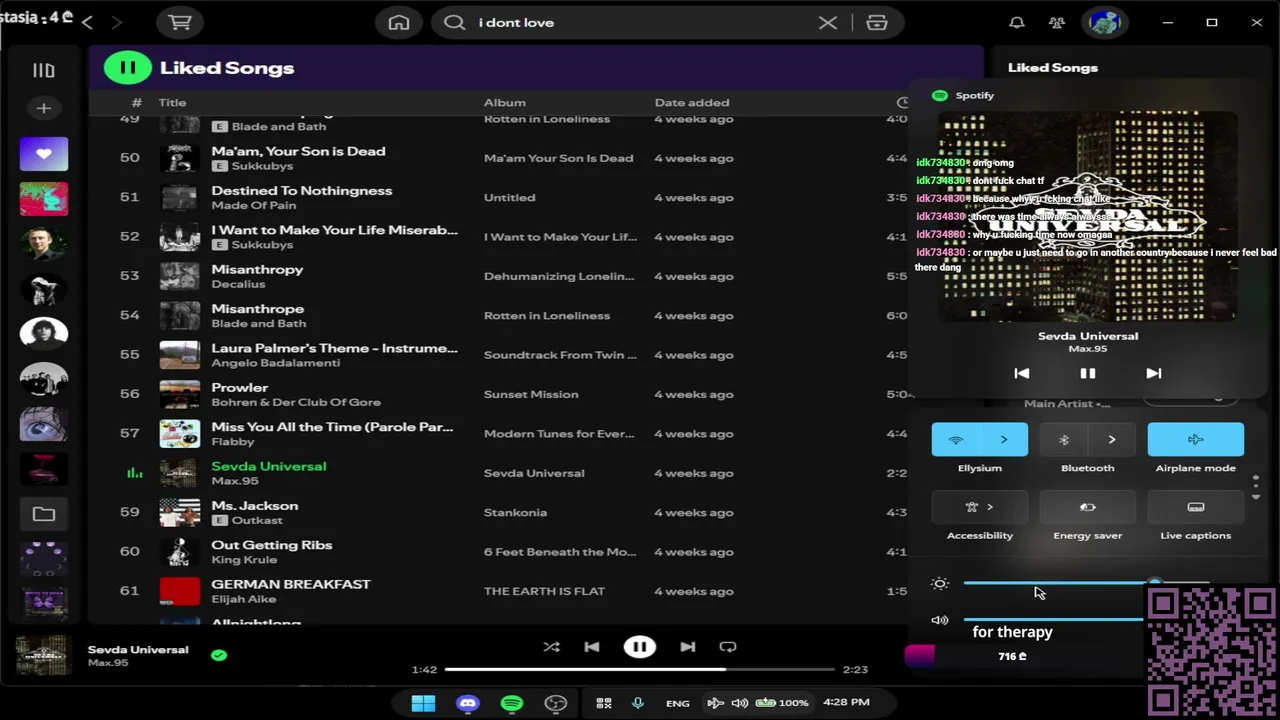Sort tracks by Date added column

point(692,102)
